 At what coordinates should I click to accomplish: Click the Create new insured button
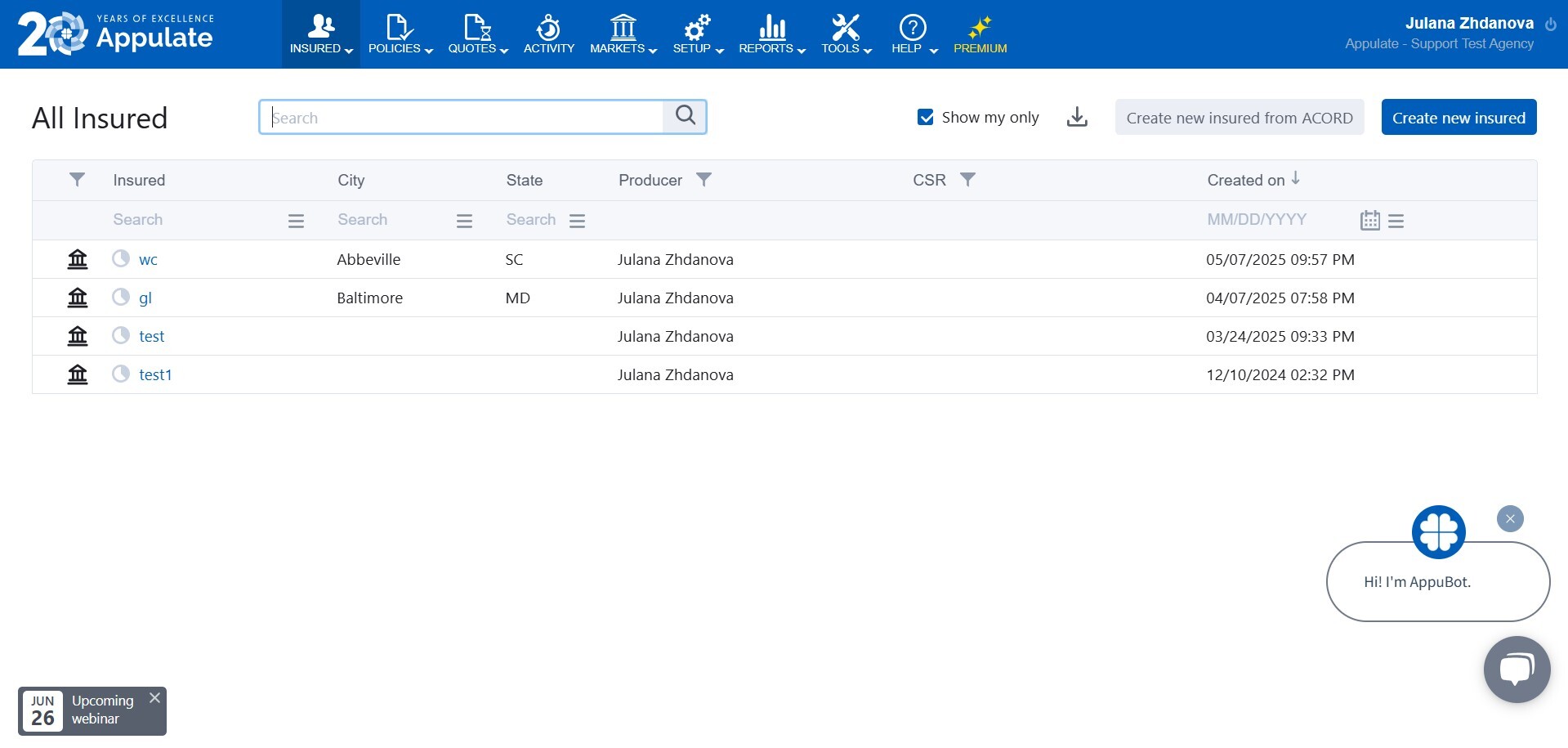[x=1459, y=118]
